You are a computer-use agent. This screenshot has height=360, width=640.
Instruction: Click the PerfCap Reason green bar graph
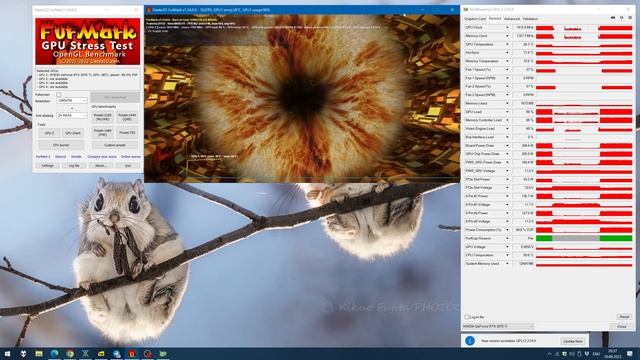coord(584,238)
